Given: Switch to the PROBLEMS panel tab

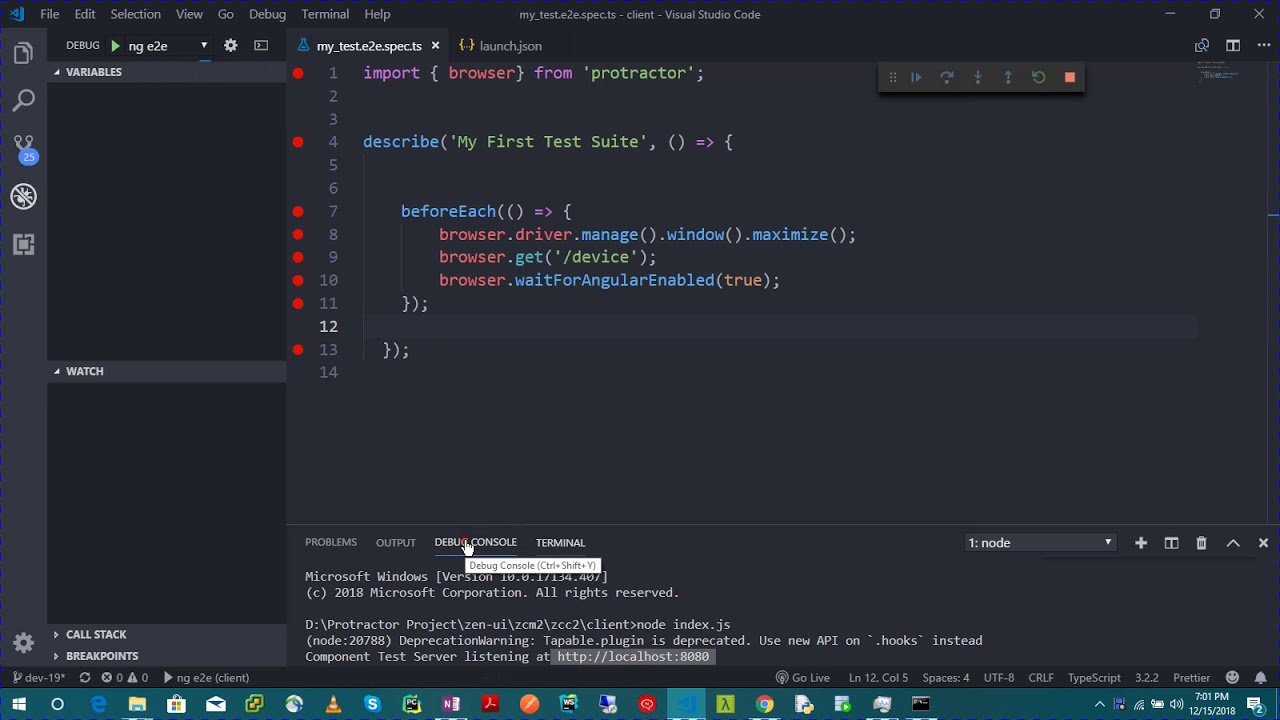Looking at the screenshot, I should click(x=331, y=542).
